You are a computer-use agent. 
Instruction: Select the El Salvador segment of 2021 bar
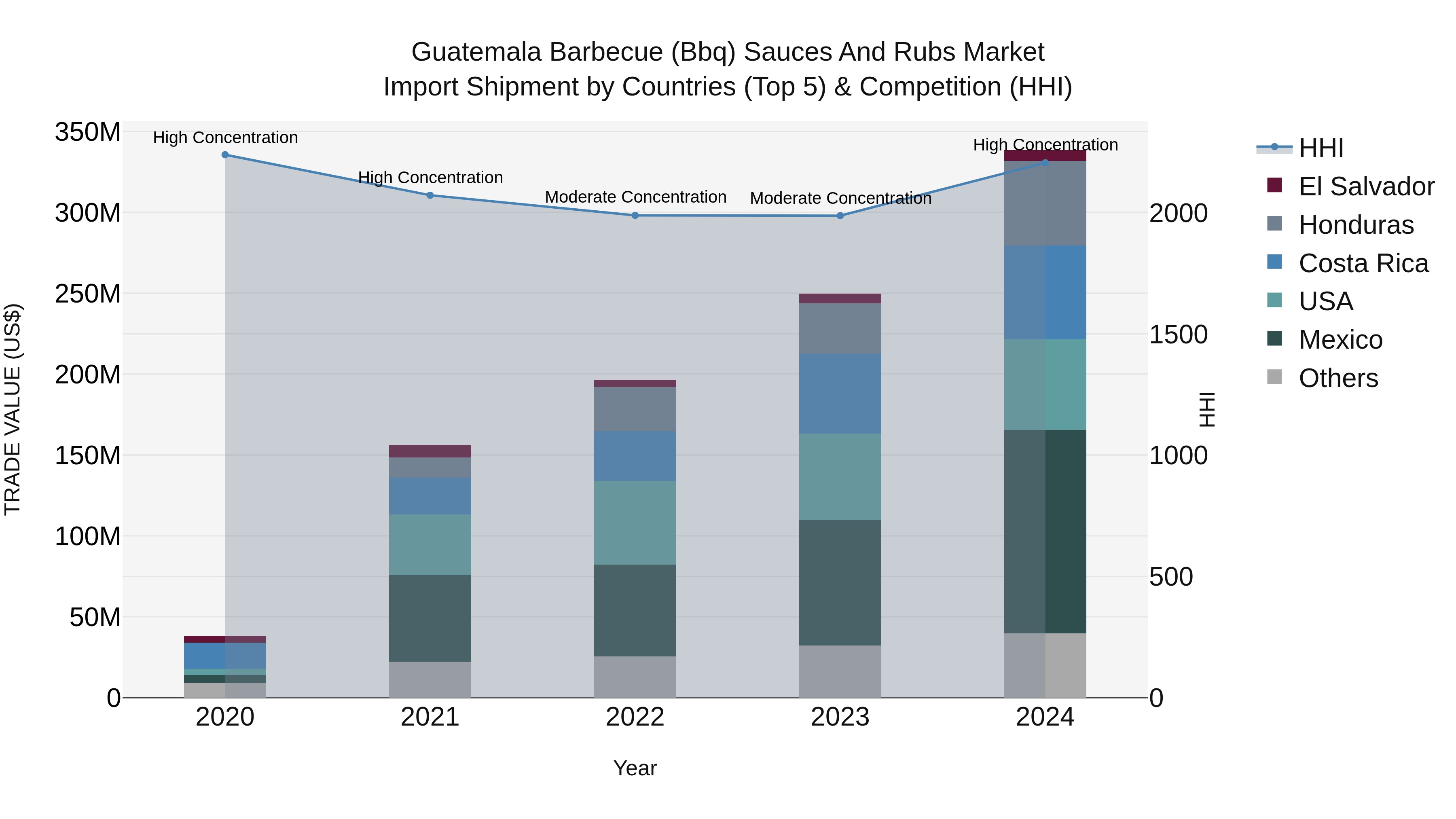click(x=430, y=451)
